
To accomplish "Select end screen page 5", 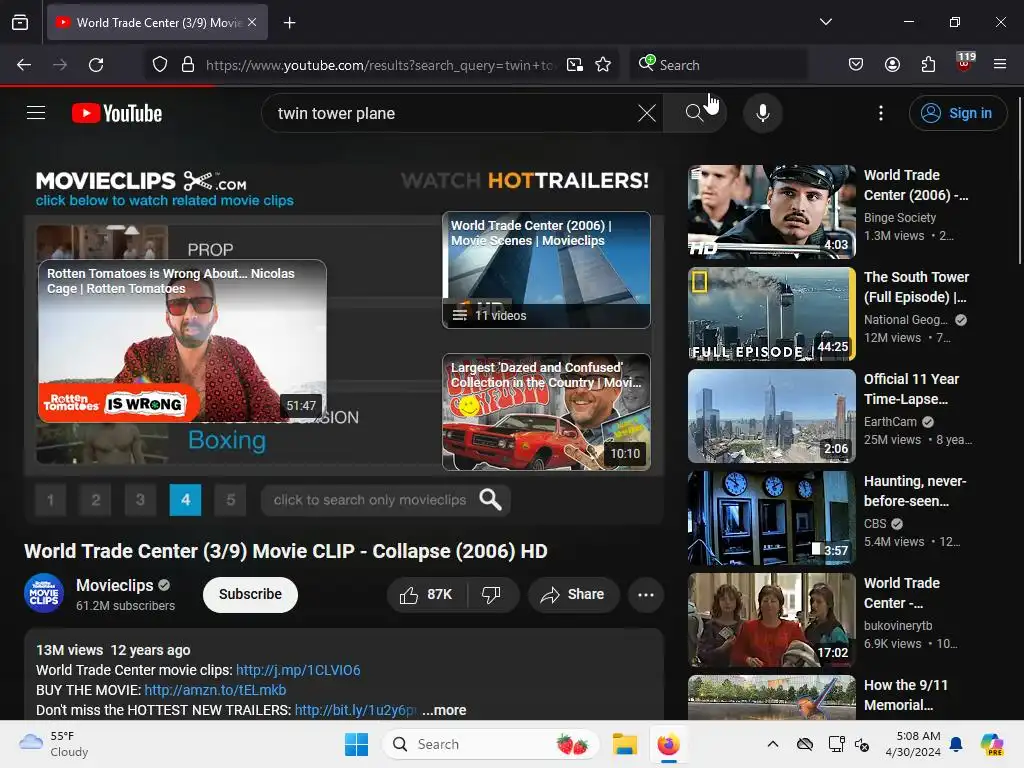I will click(231, 500).
